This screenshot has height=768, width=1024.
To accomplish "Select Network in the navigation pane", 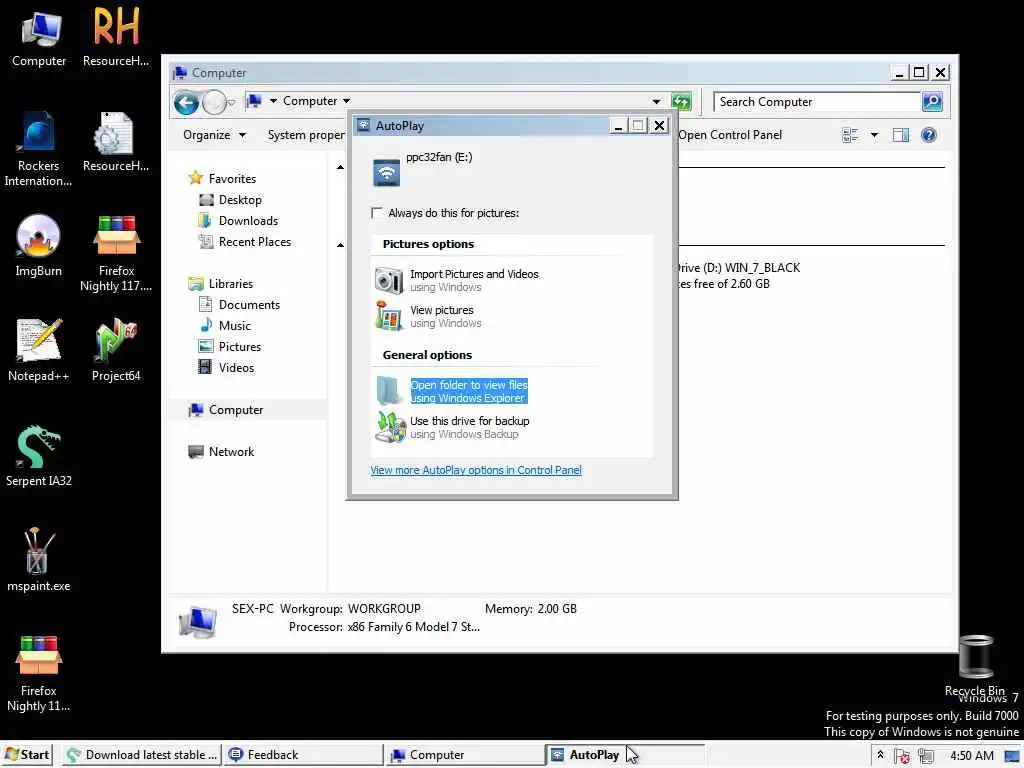I will (221, 451).
